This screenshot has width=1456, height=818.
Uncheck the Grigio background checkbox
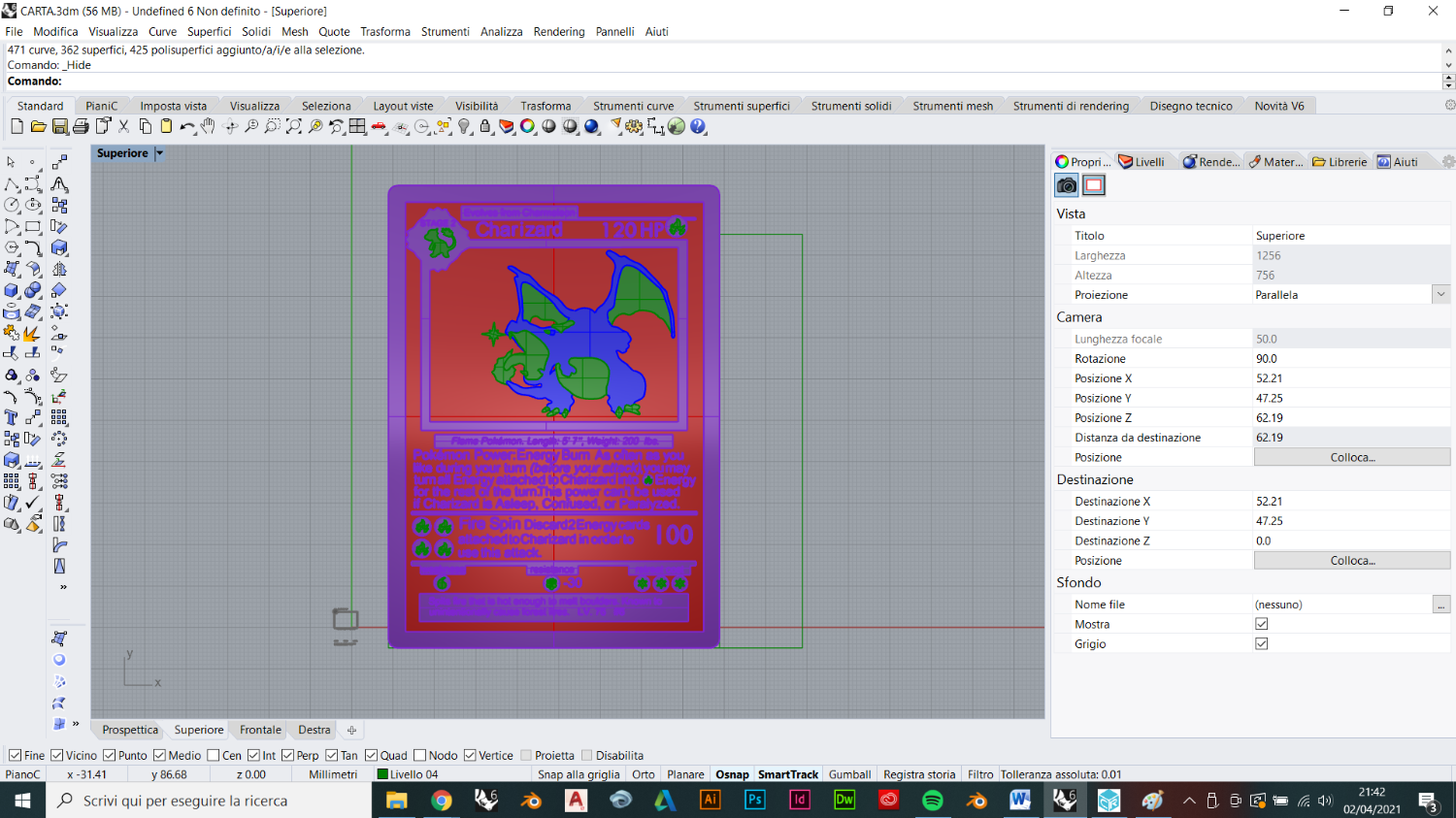point(1262,643)
